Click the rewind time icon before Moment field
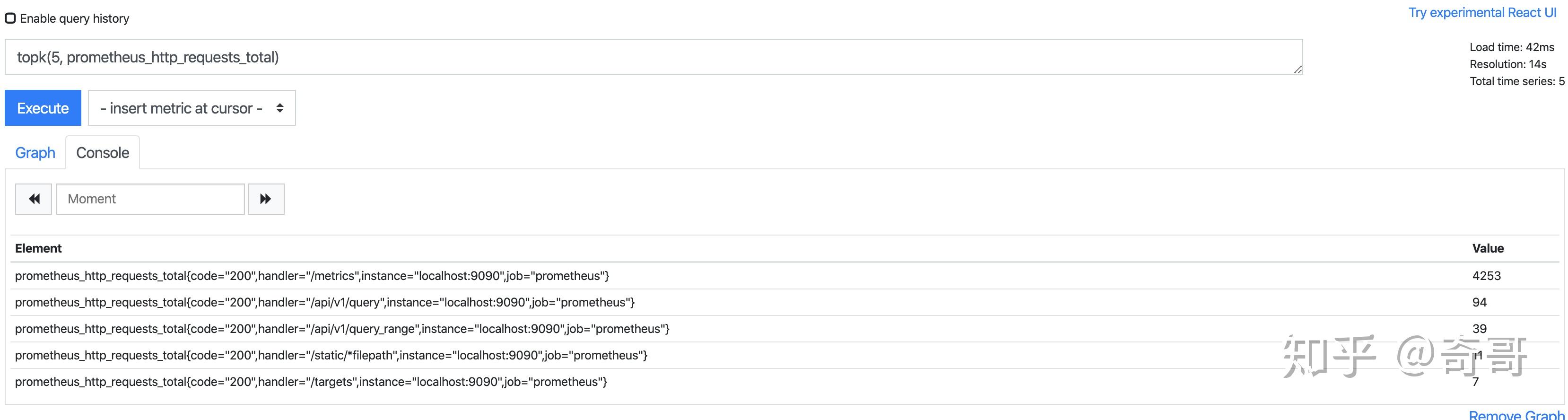 (33, 199)
